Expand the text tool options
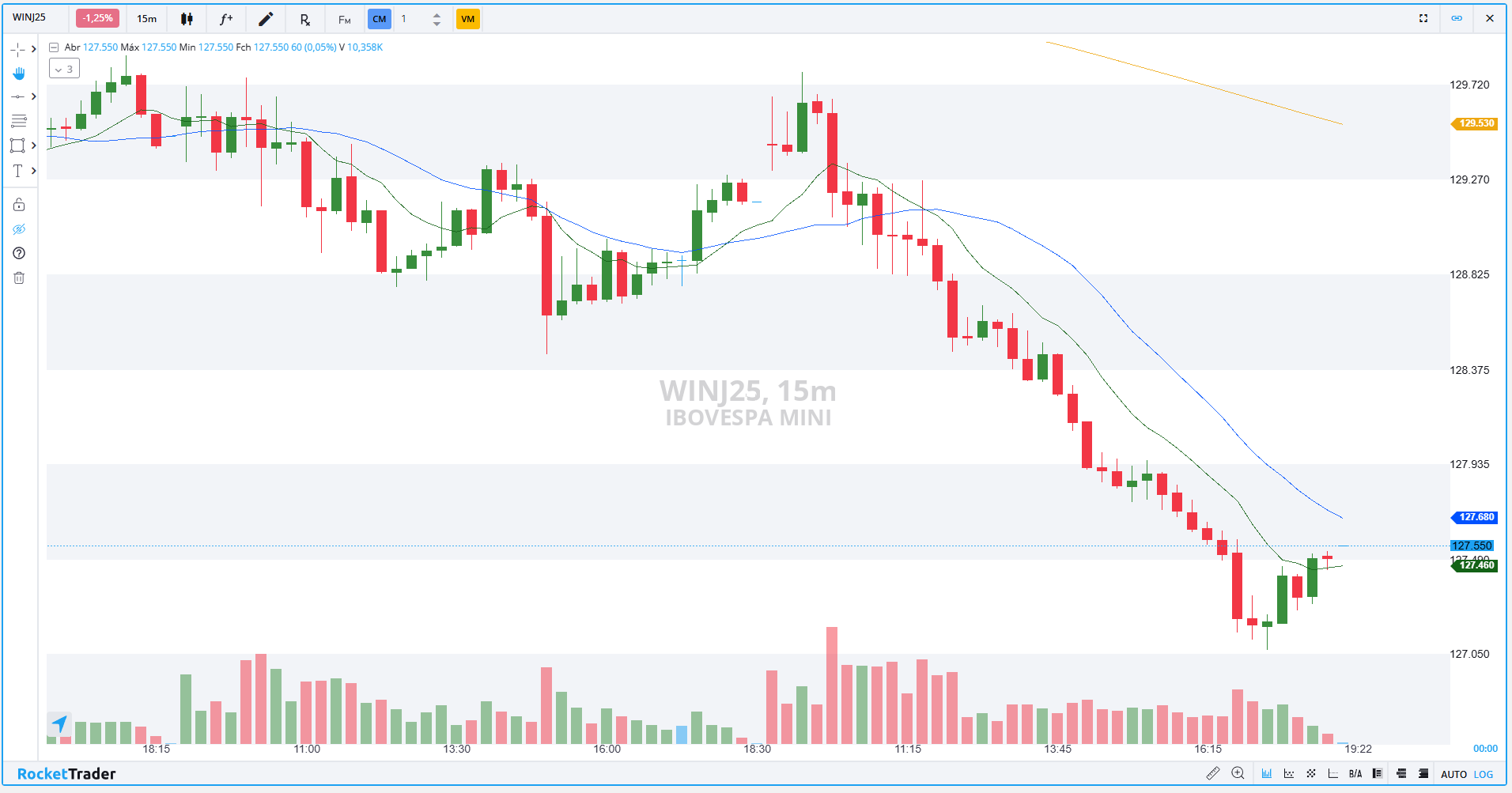This screenshot has width=1512, height=793. pos(33,170)
